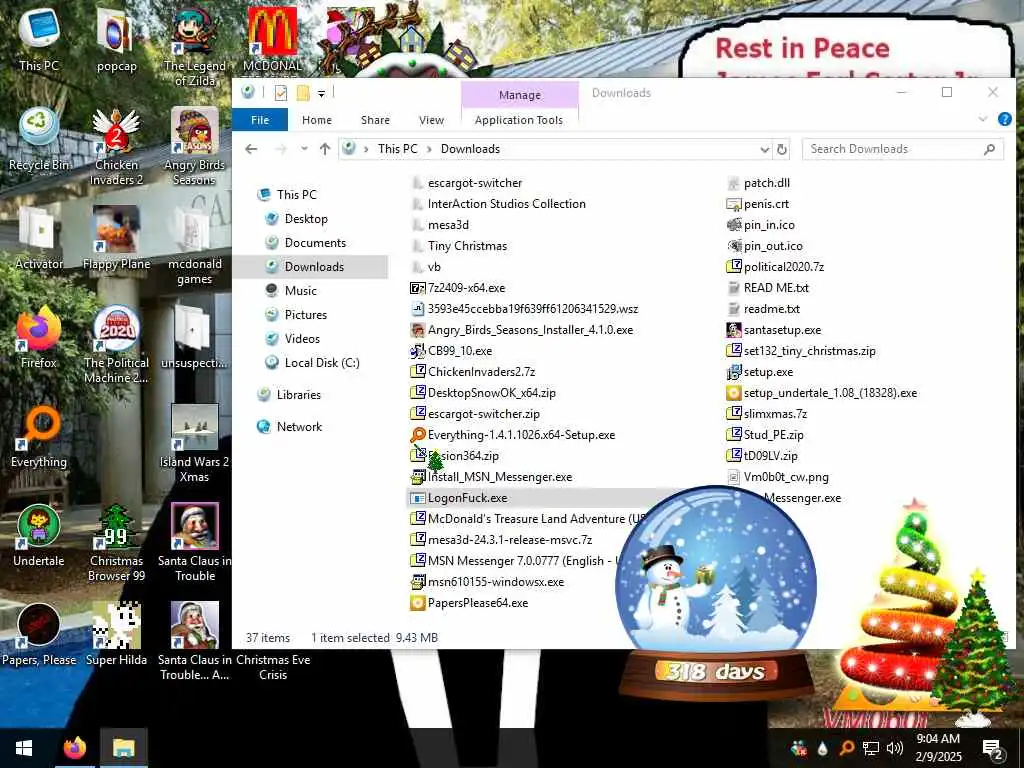Open Christmas Browser 99 desktop icon

point(116,543)
